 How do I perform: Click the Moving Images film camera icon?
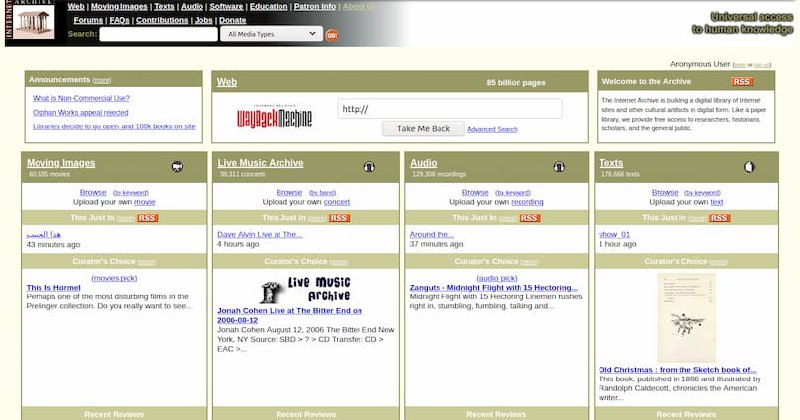click(x=177, y=167)
